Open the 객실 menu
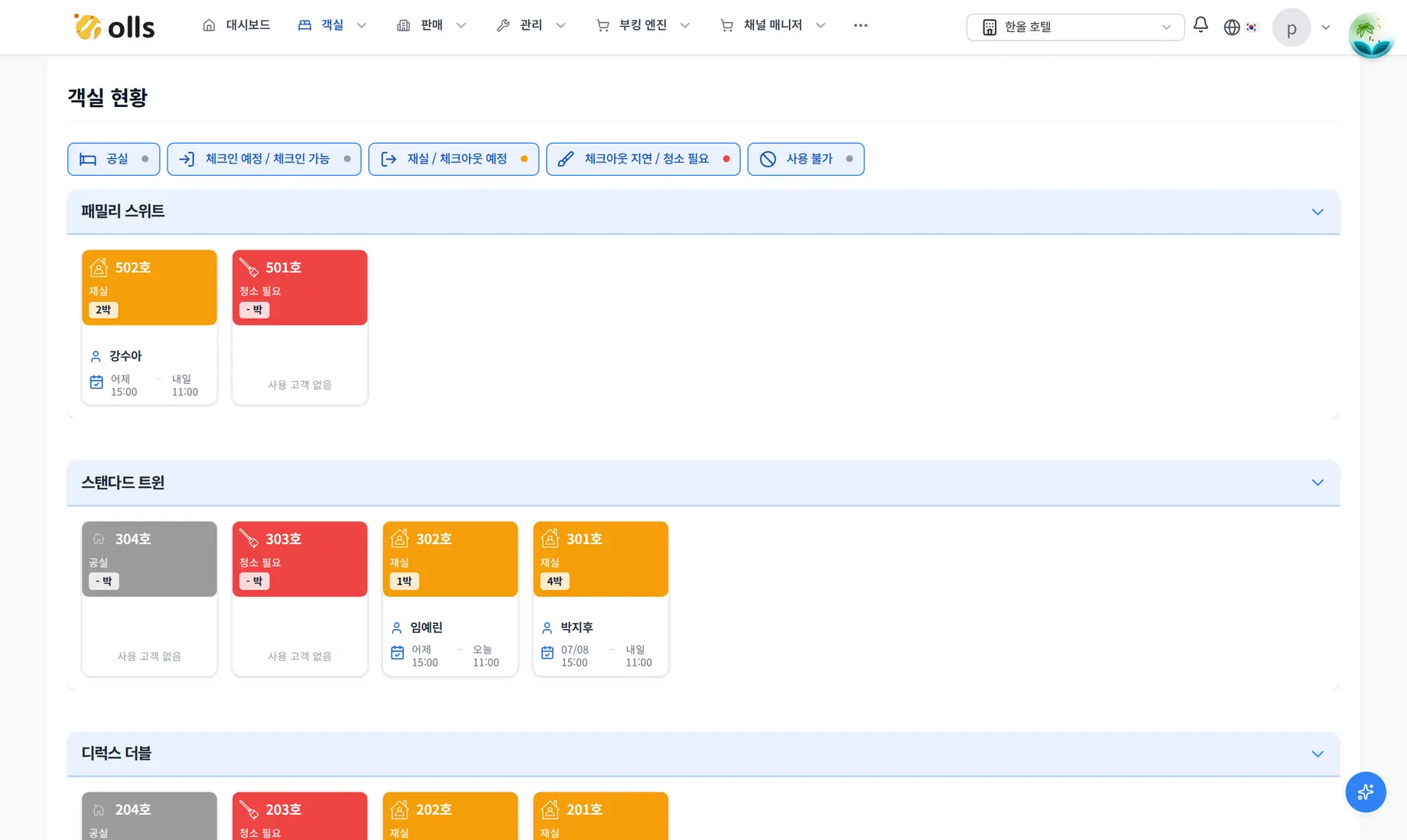 click(x=332, y=25)
